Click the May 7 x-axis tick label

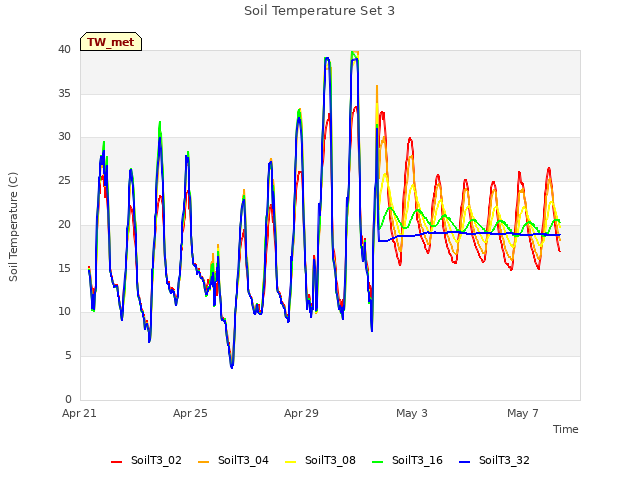(523, 413)
